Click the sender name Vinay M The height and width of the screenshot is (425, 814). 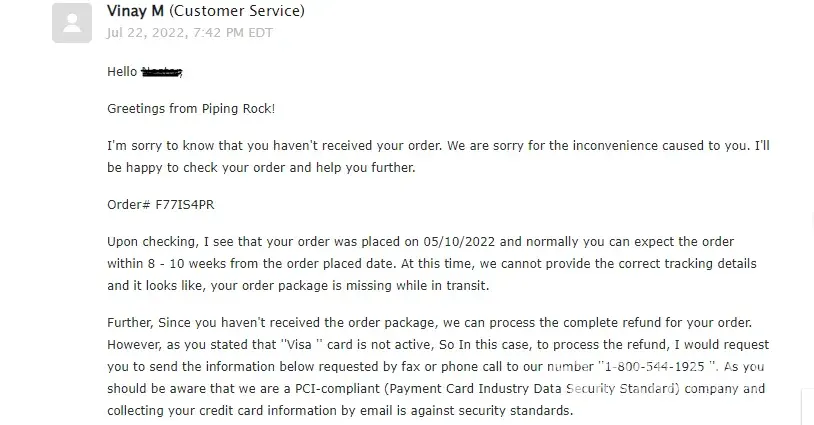click(137, 12)
